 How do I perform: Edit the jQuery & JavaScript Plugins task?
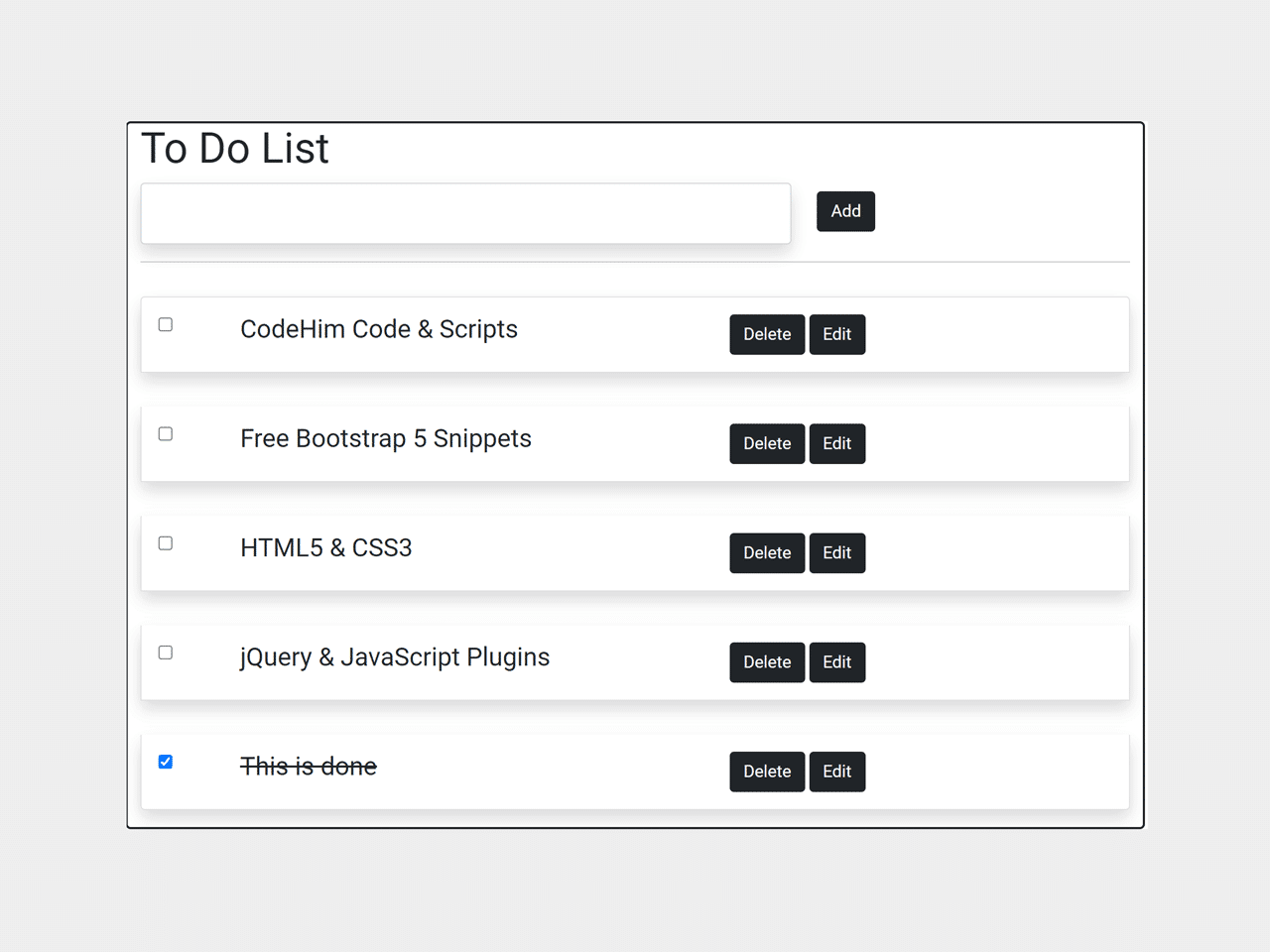point(836,661)
